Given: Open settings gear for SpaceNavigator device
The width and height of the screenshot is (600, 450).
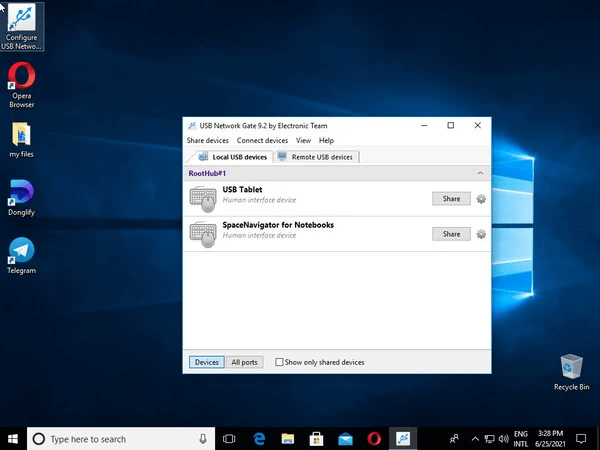Looking at the screenshot, I should coord(481,234).
